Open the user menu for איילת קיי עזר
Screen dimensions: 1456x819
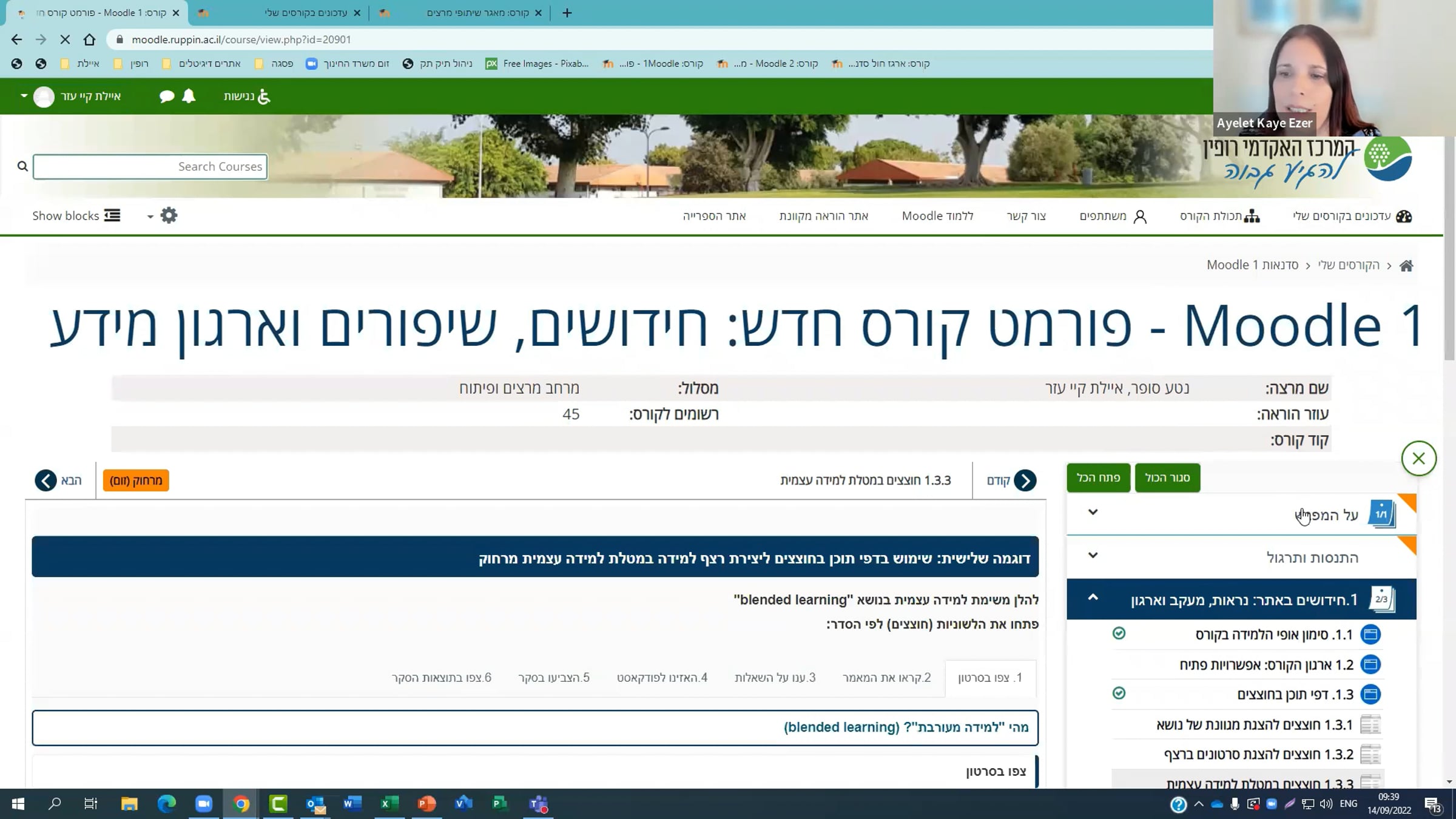pos(71,96)
